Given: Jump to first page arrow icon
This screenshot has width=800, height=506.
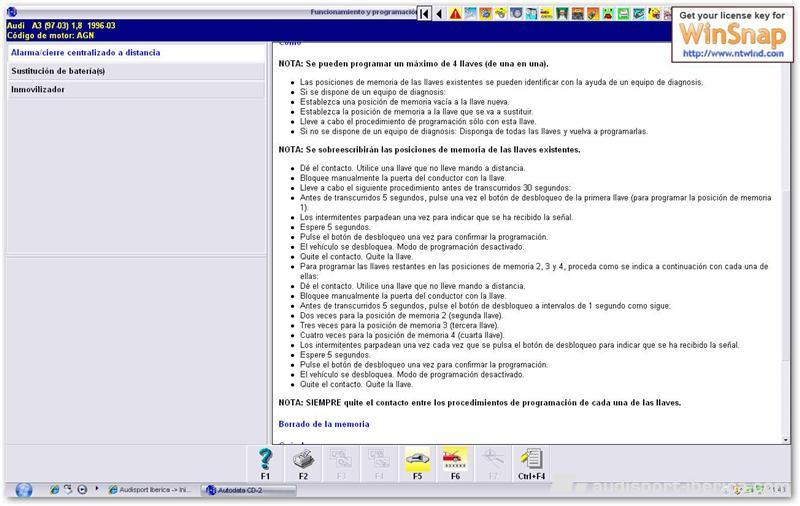Looking at the screenshot, I should [424, 14].
